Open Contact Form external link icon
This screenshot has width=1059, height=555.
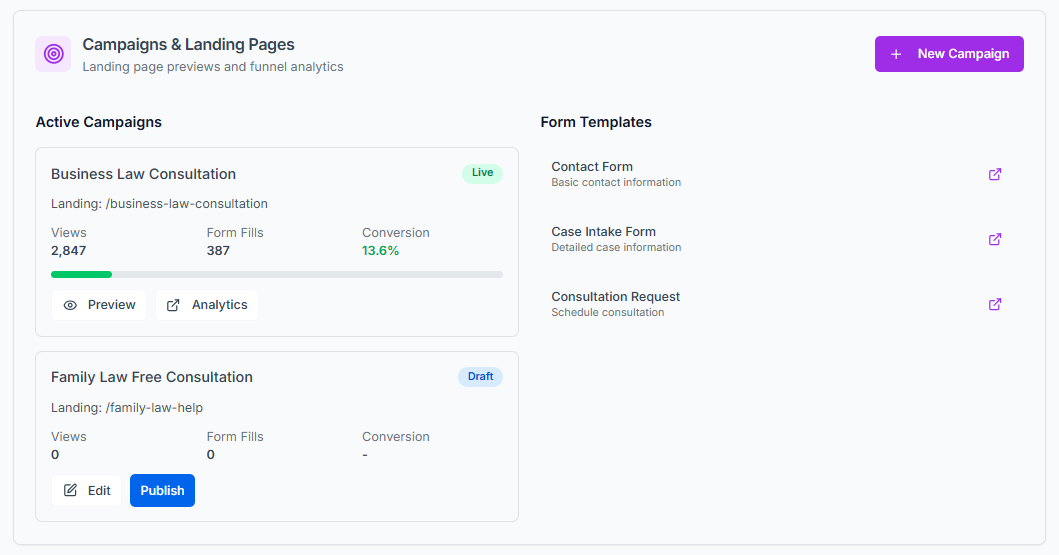pyautogui.click(x=995, y=174)
